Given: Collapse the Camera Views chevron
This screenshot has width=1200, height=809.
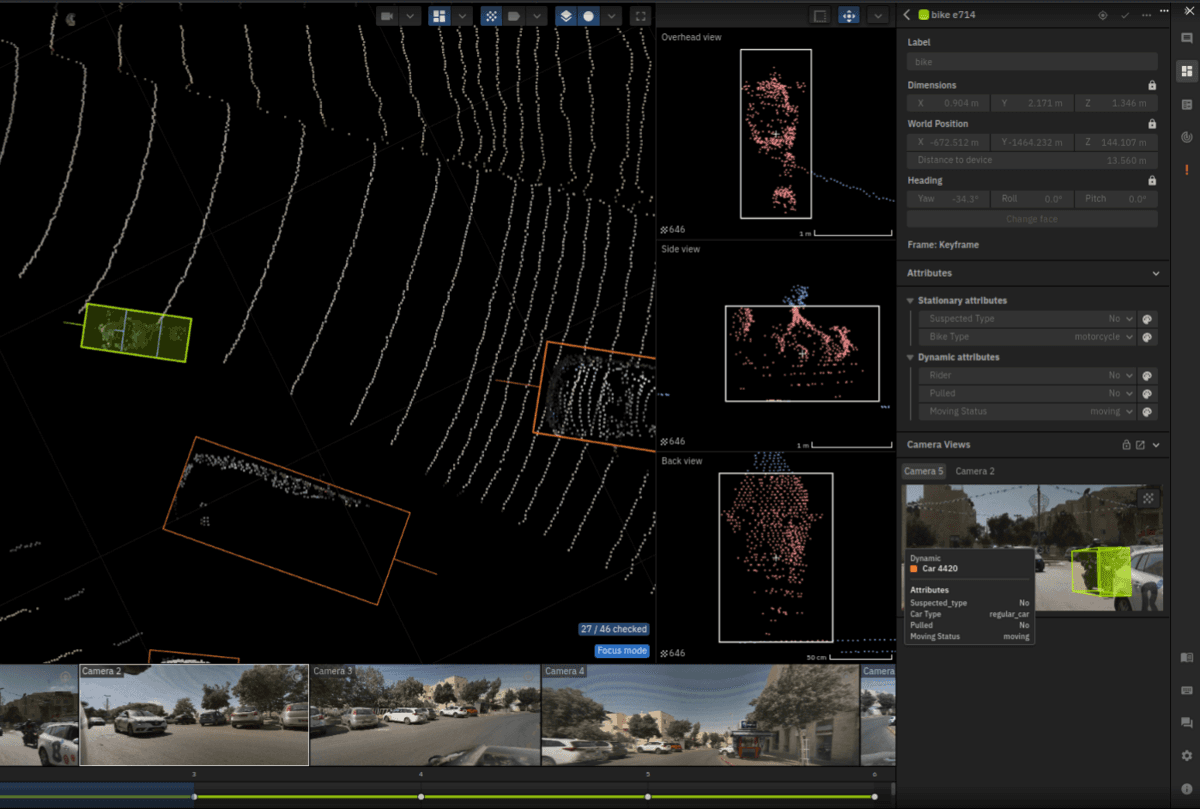Looking at the screenshot, I should (1156, 445).
